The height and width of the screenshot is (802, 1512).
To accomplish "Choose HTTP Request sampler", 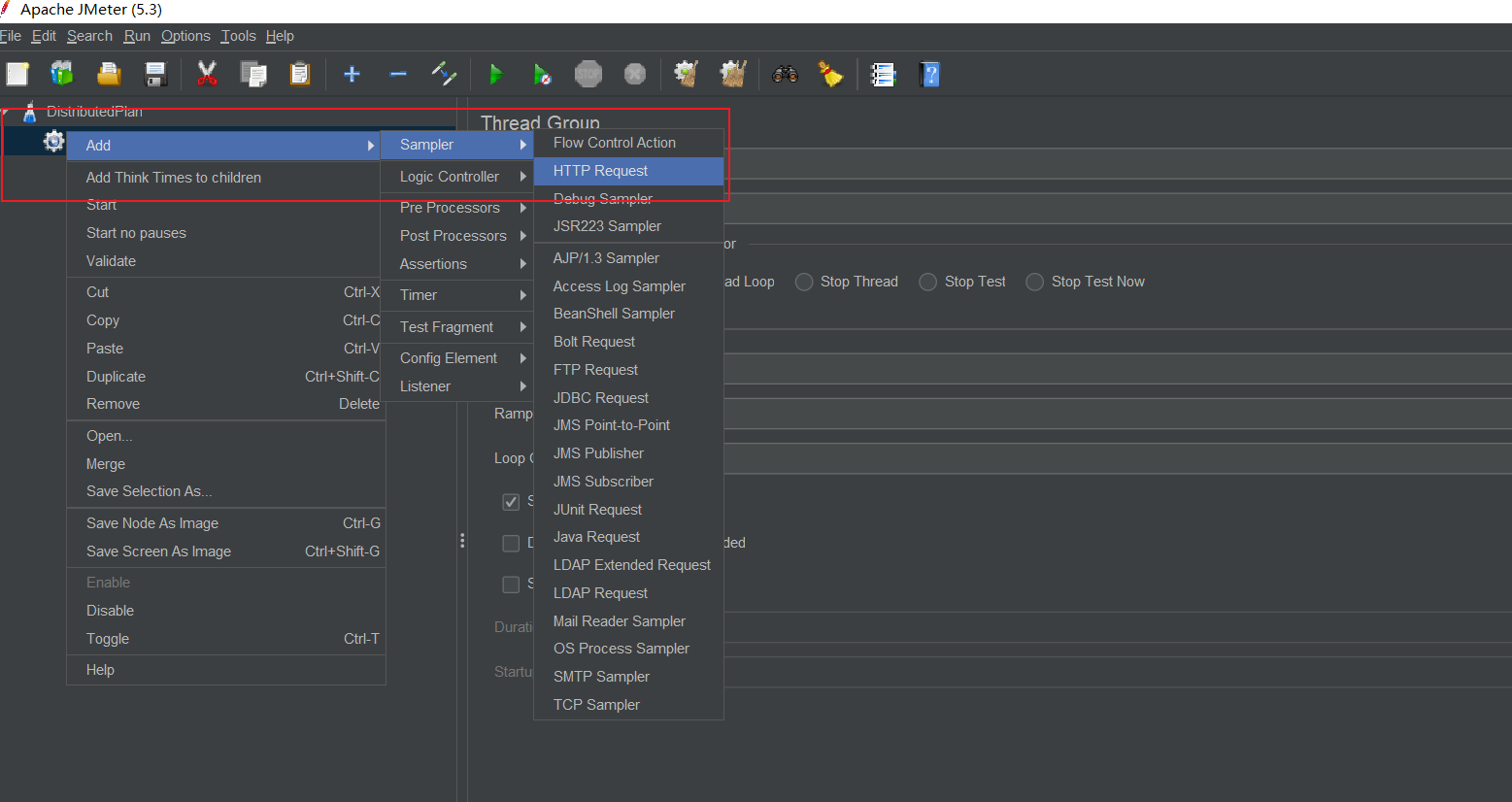I will coord(628,171).
